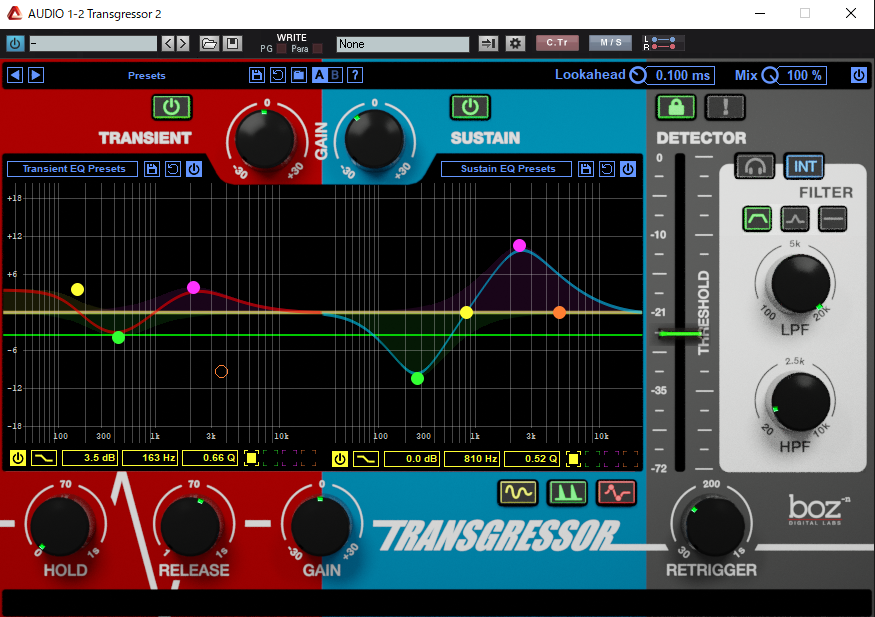
Task: Open Transient EQ Presets dropdown
Action: click(x=73, y=169)
